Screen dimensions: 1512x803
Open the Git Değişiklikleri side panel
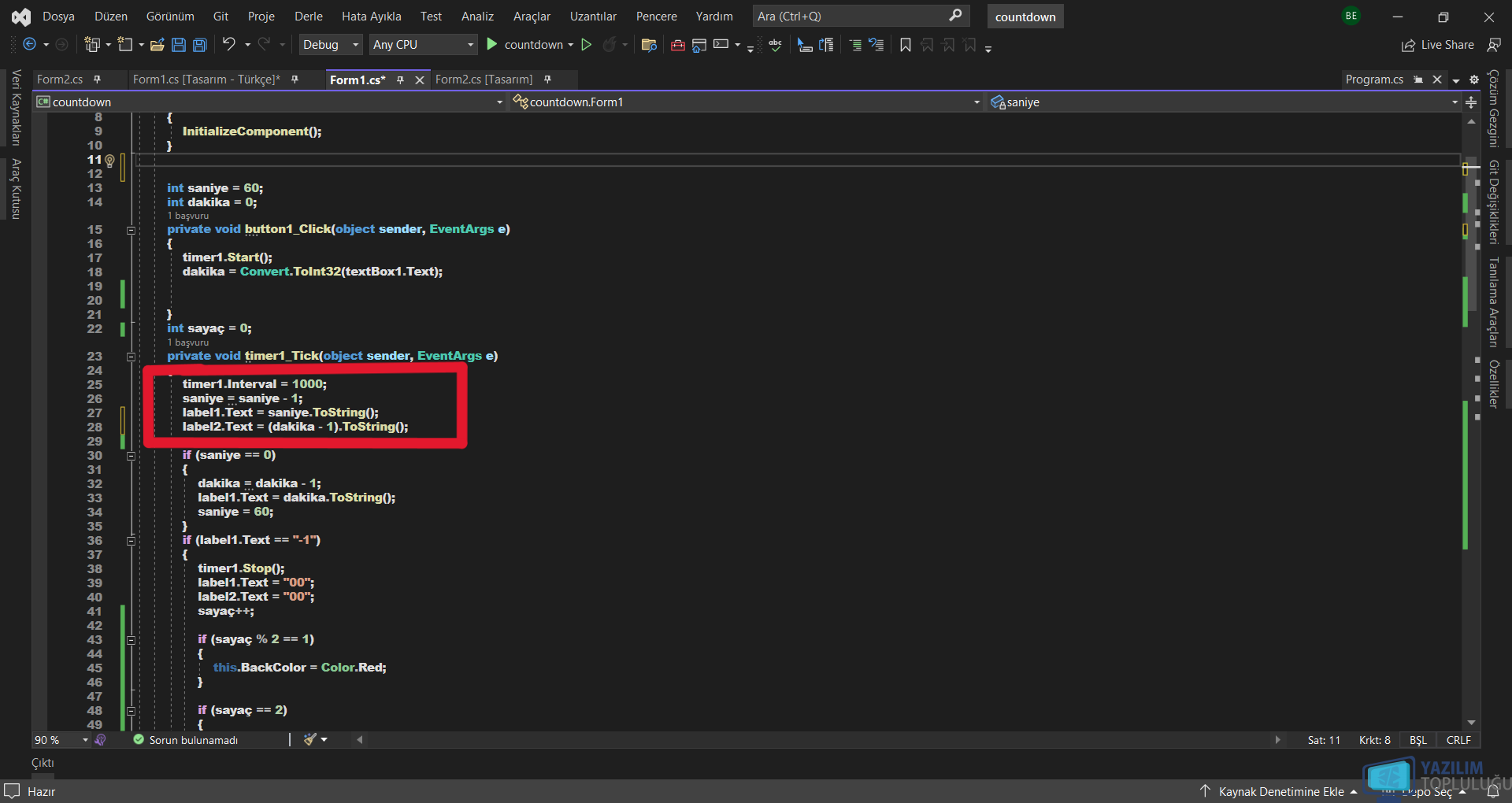pyautogui.click(x=1492, y=202)
